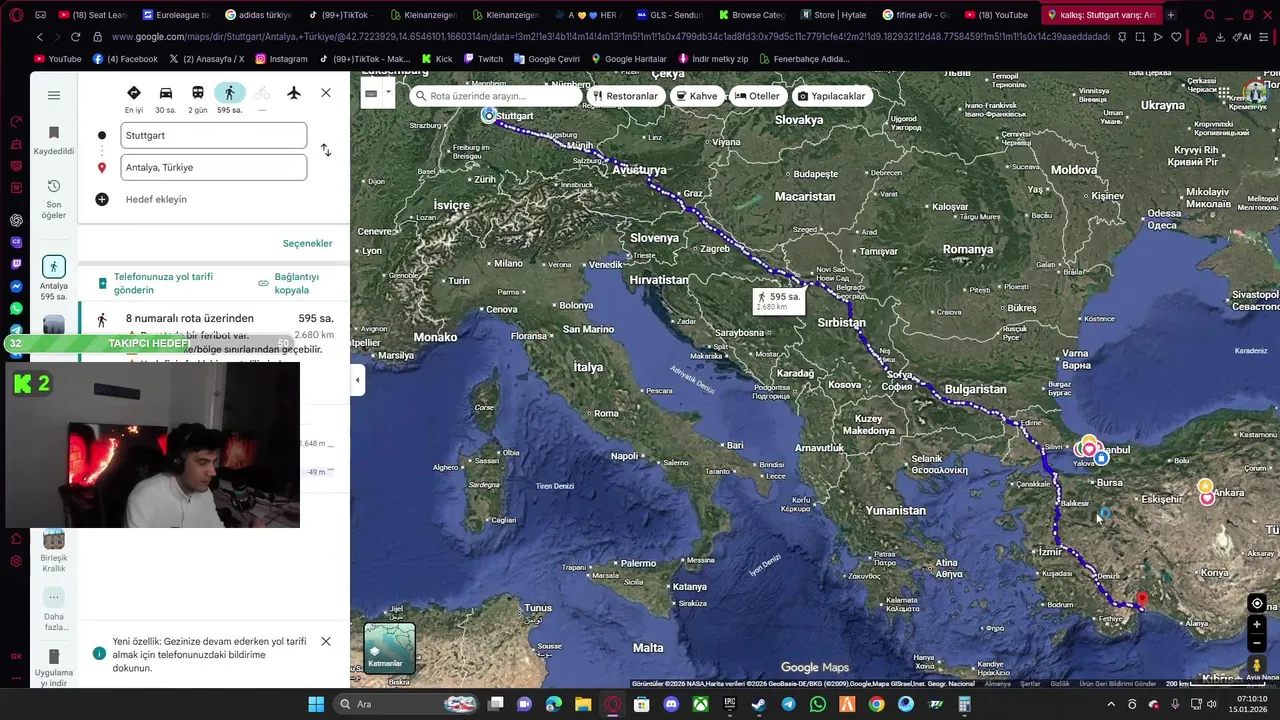Click the Rota üzerinde arayın search box
1280x720 pixels.
(x=495, y=96)
